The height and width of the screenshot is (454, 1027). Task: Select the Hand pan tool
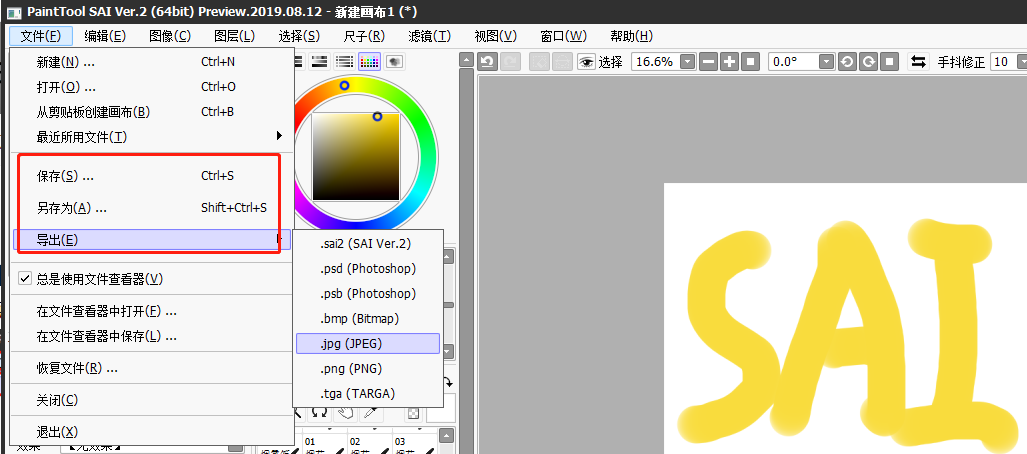pos(346,412)
